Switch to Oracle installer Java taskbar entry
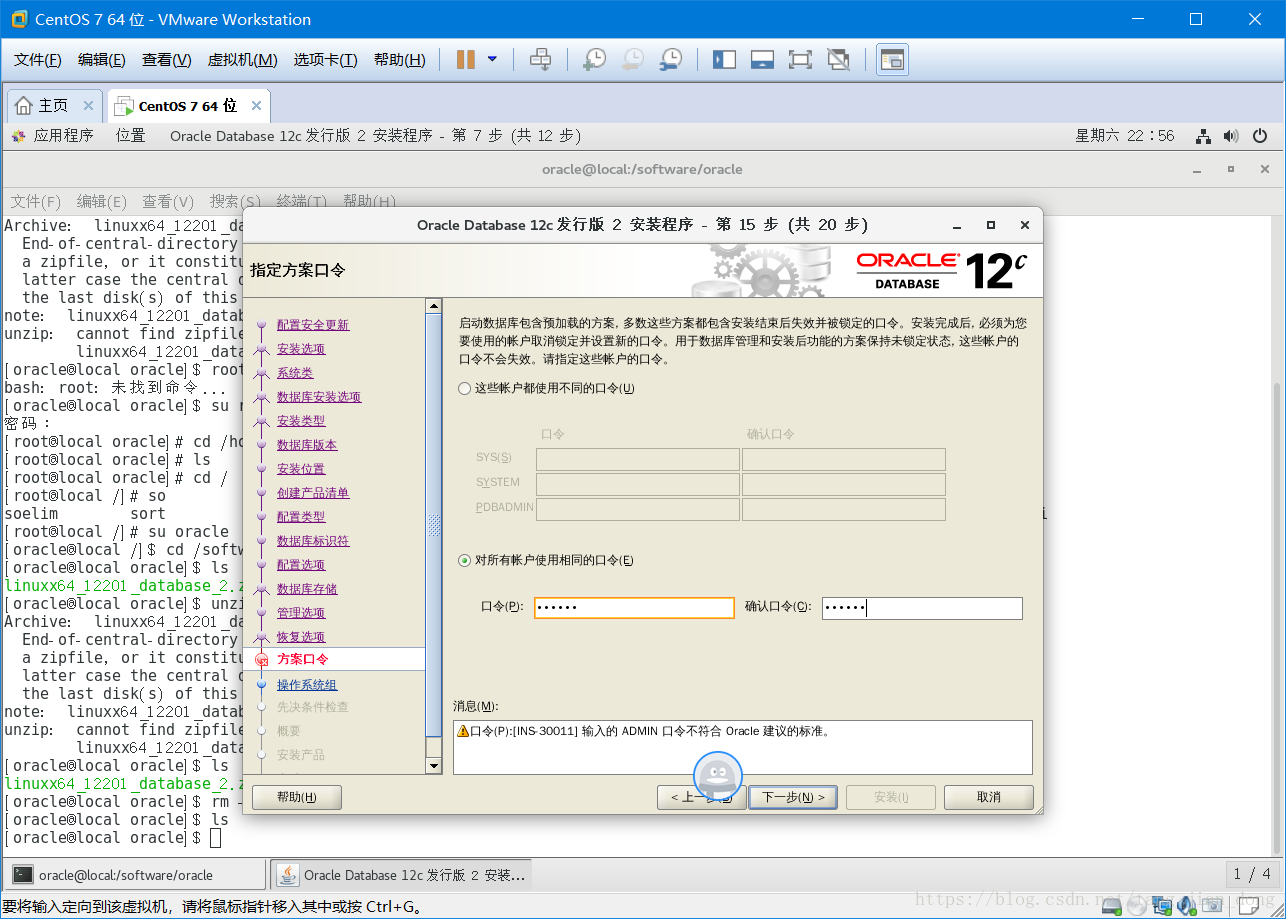This screenshot has width=1286, height=919. (x=402, y=875)
